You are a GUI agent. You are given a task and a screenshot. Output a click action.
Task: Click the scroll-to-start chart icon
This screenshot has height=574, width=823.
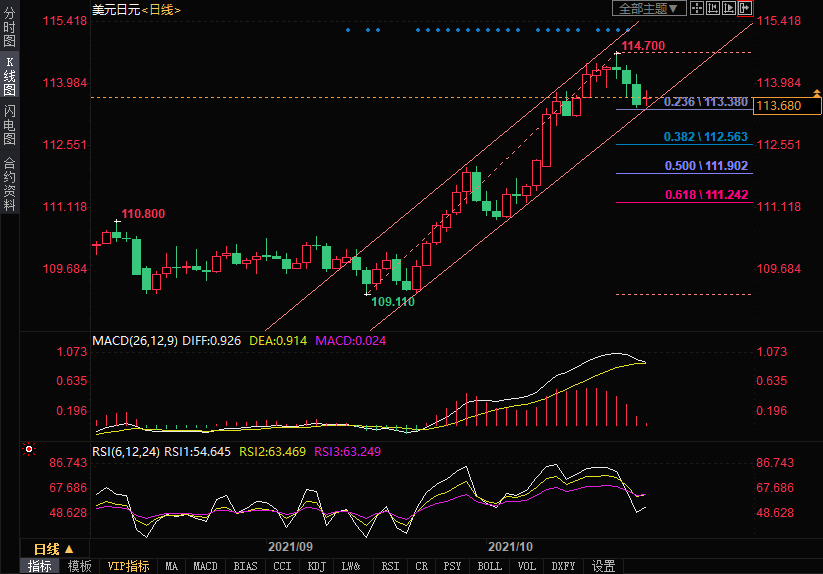coord(713,8)
